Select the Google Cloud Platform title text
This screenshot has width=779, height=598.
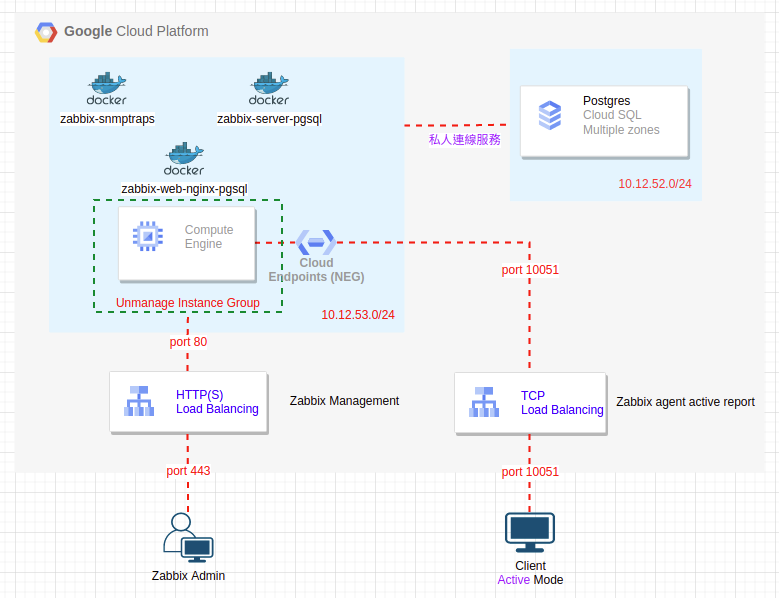click(x=136, y=31)
